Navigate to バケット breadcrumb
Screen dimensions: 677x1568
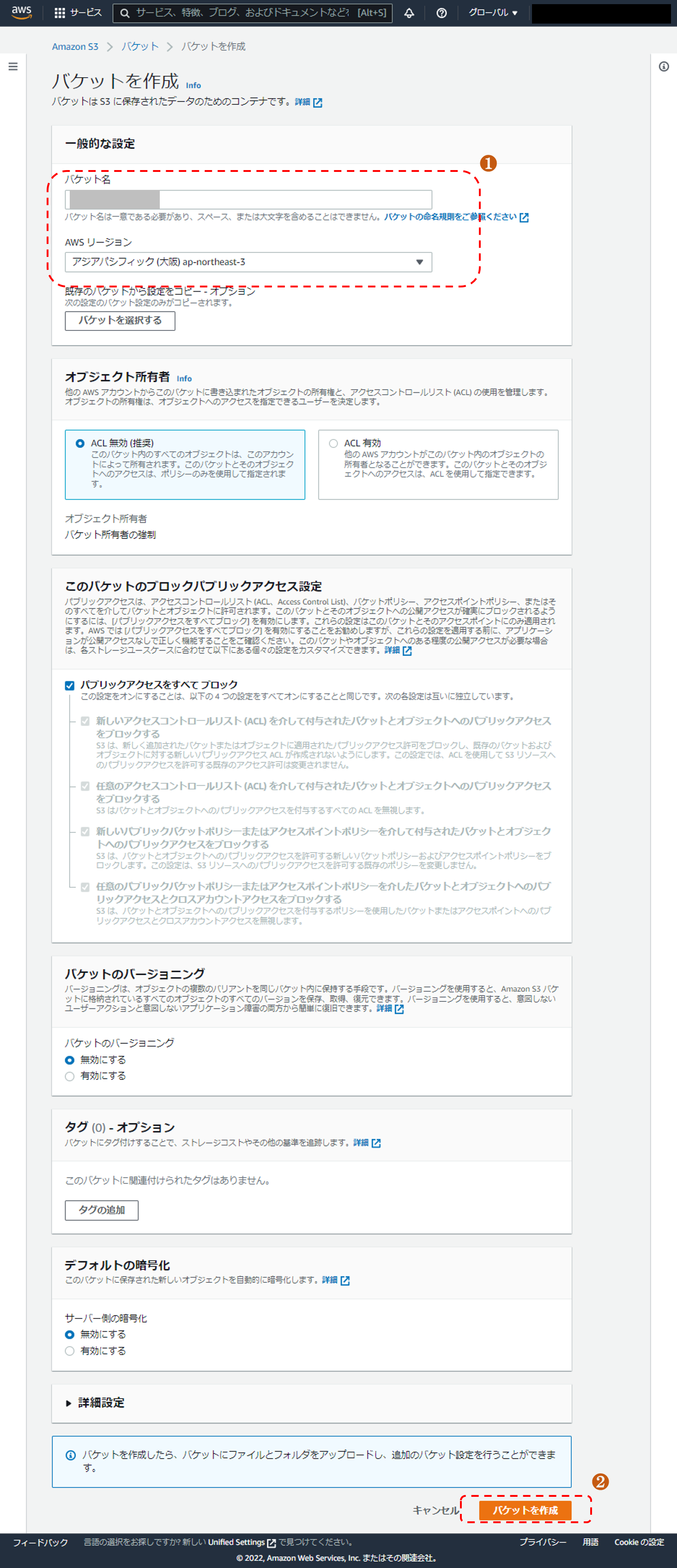139,47
